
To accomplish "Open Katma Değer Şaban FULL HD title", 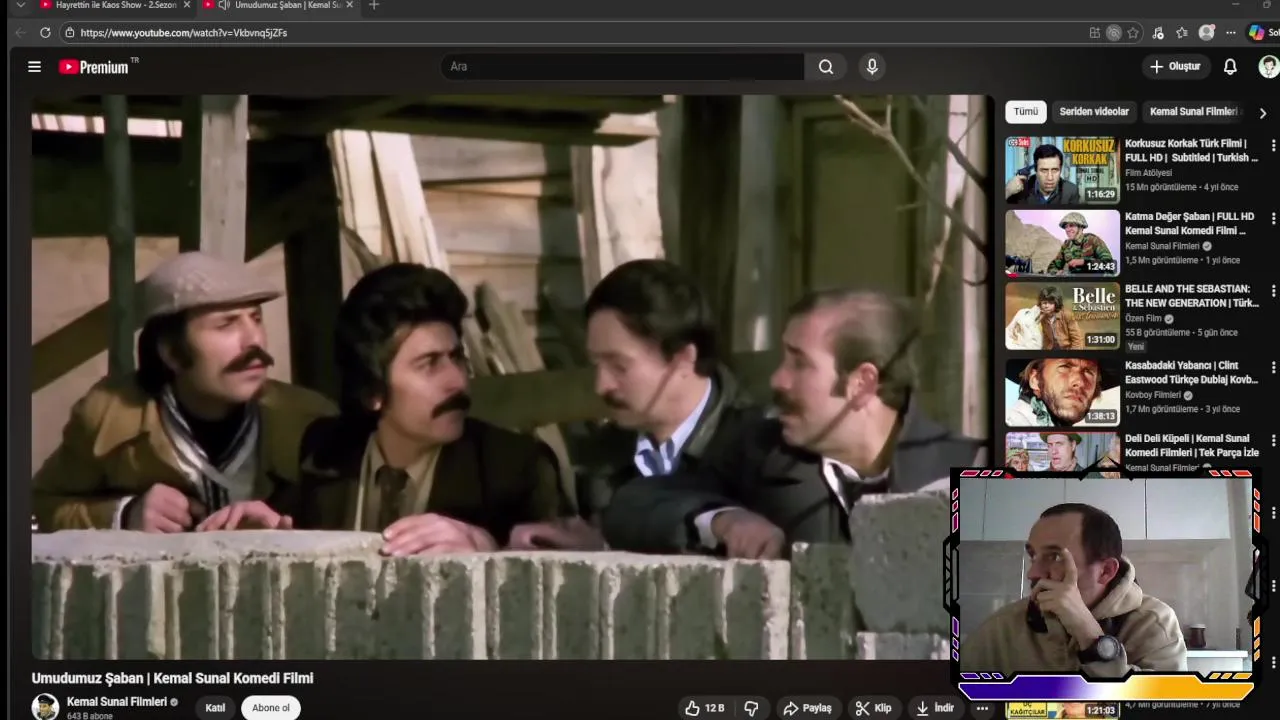I will point(1189,223).
